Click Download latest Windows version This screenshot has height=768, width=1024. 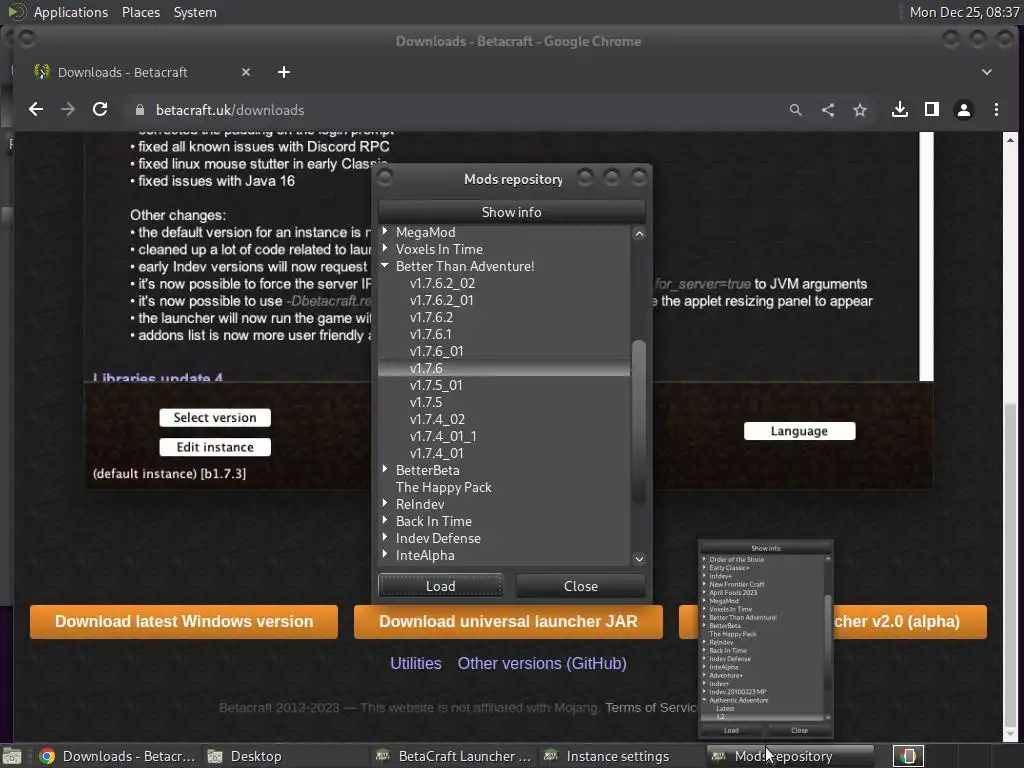click(x=184, y=621)
